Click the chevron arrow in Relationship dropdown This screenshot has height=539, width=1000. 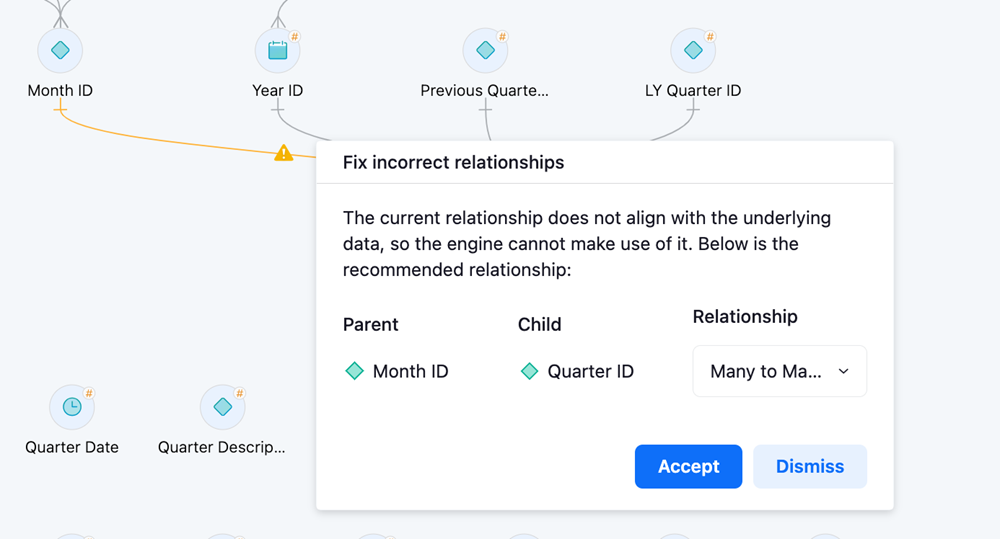(x=843, y=371)
